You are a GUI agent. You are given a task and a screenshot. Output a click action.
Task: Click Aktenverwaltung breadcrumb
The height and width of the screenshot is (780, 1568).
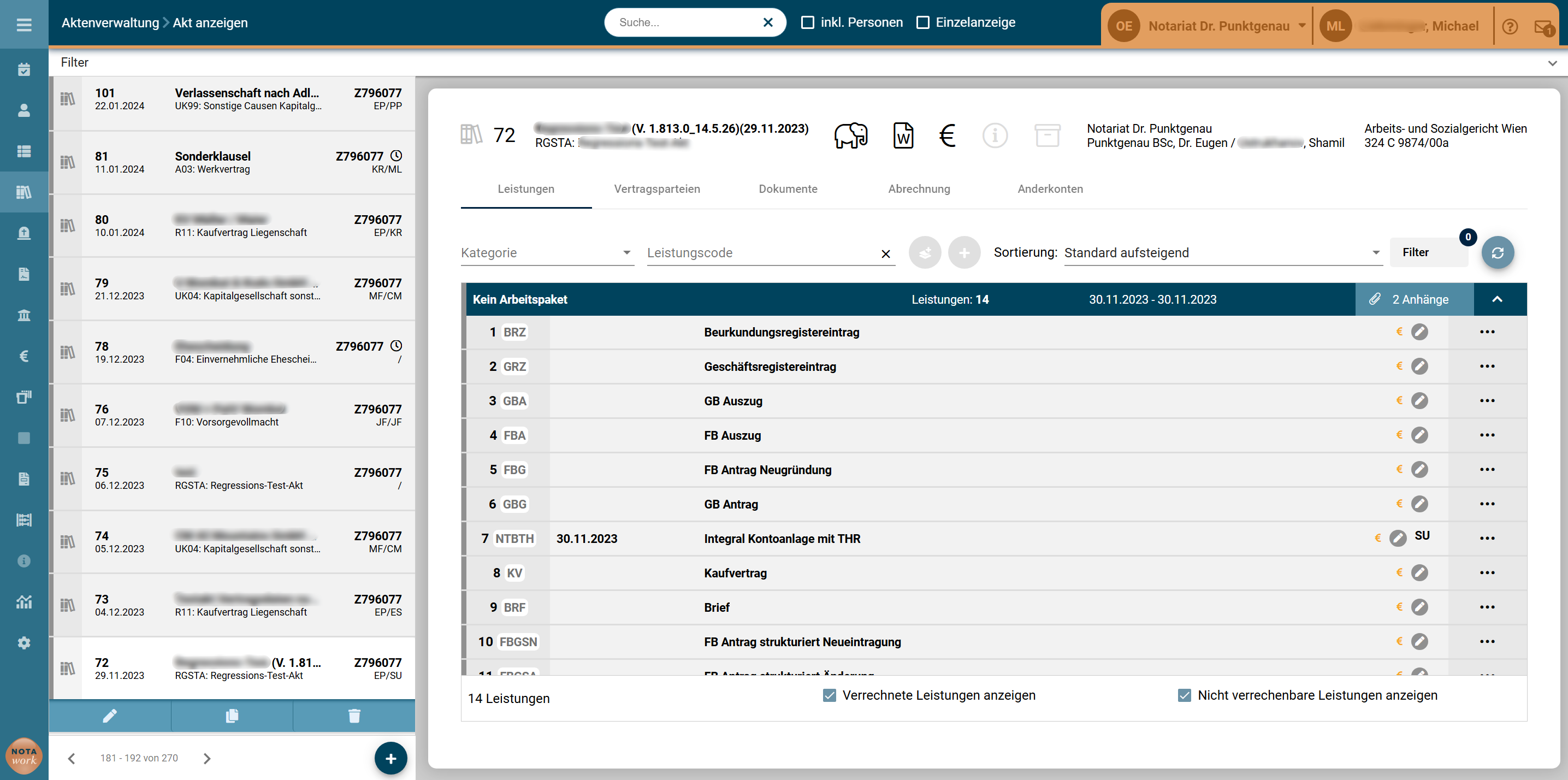110,23
